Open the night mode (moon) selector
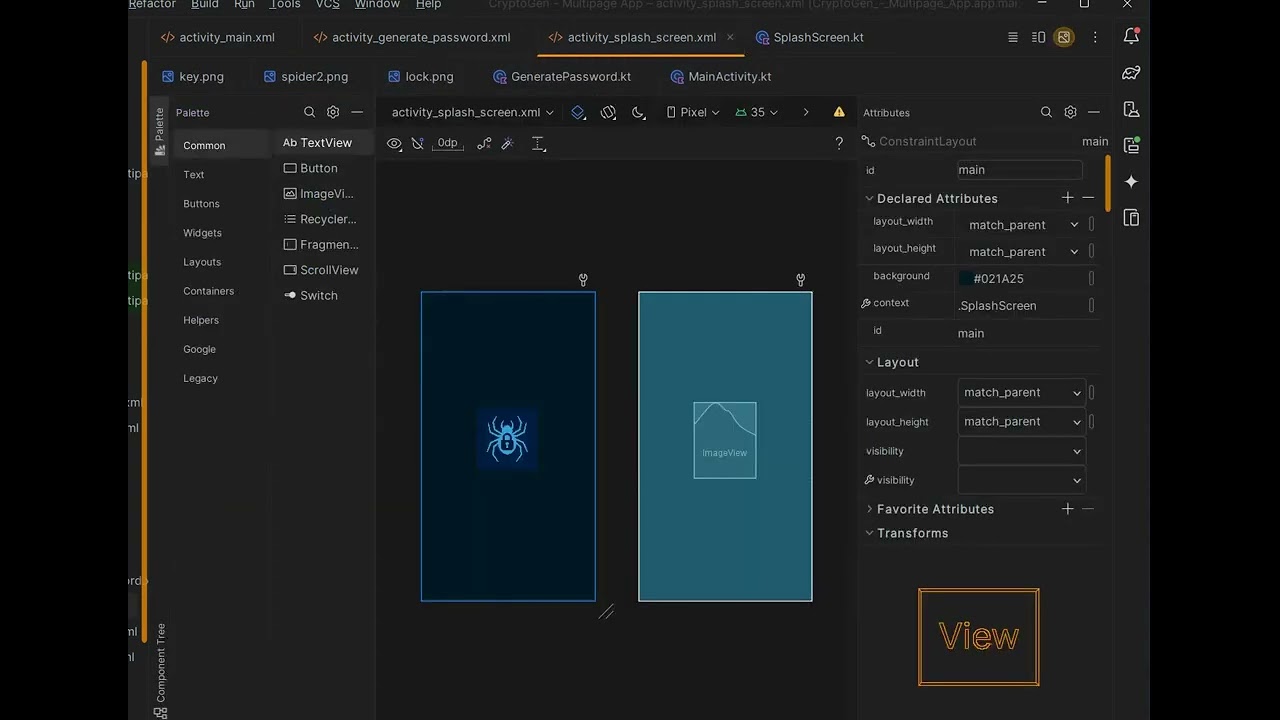Screen dimensions: 1280x720 click(638, 113)
